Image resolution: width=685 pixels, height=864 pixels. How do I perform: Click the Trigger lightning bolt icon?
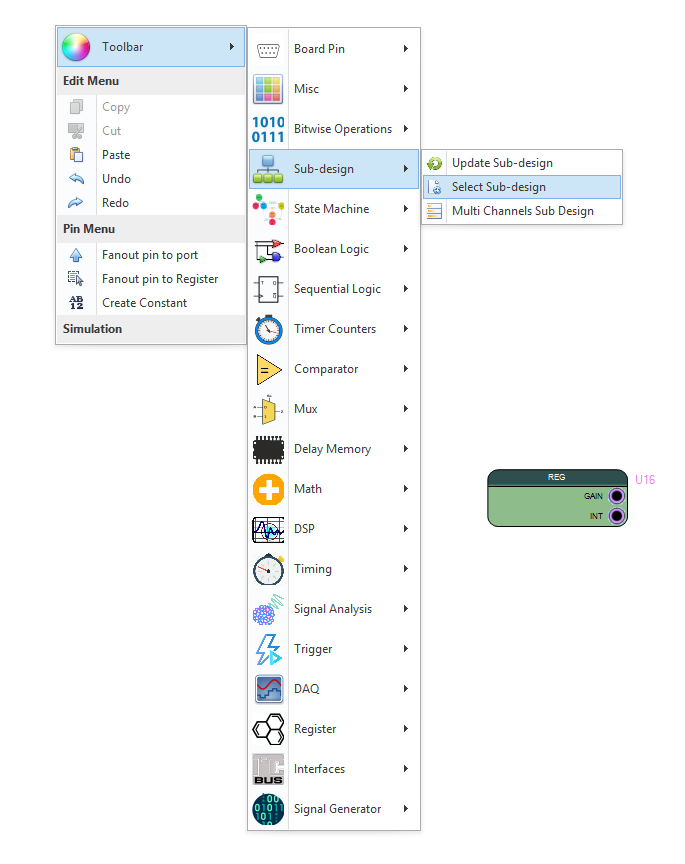268,649
